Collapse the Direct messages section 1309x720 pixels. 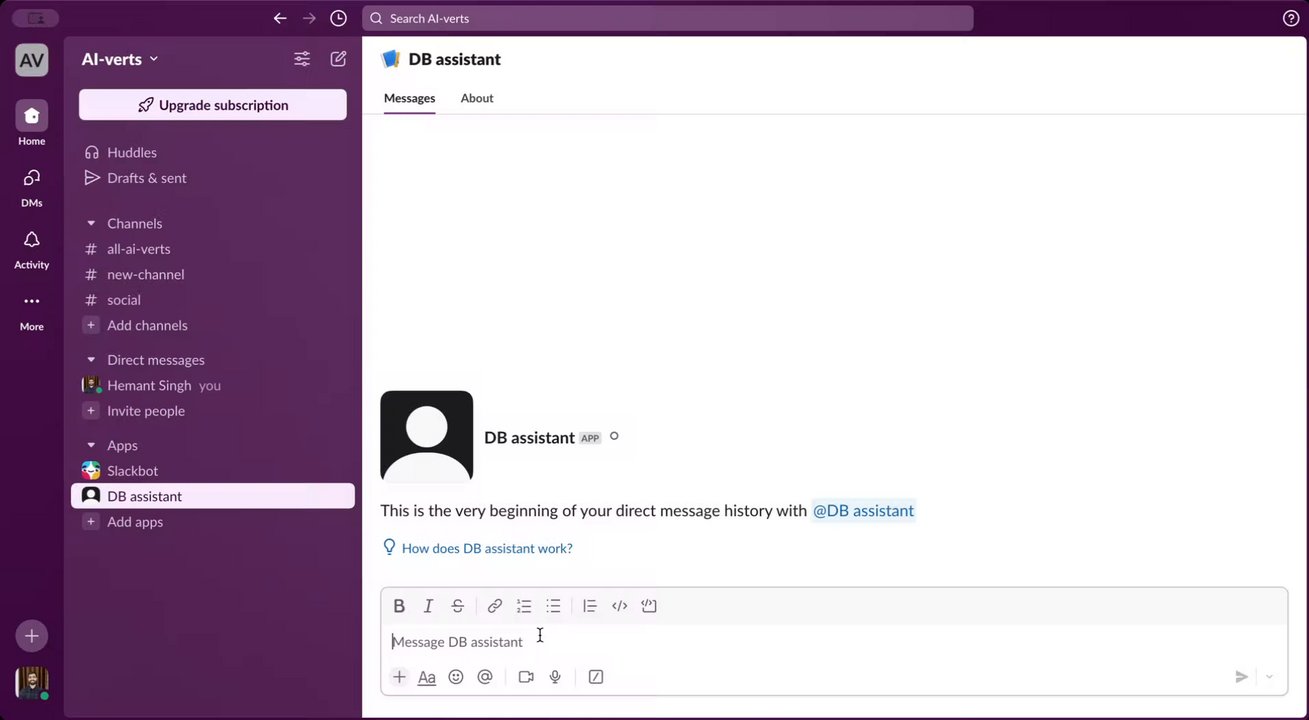click(91, 360)
